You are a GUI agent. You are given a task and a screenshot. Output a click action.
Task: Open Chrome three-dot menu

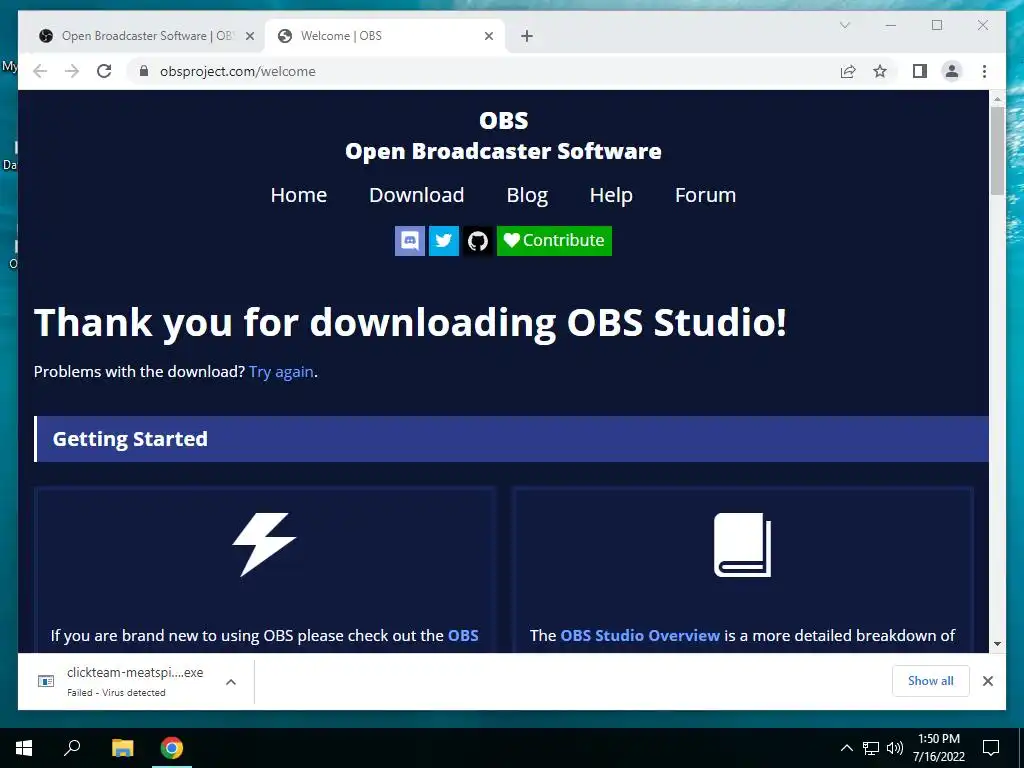coord(985,71)
